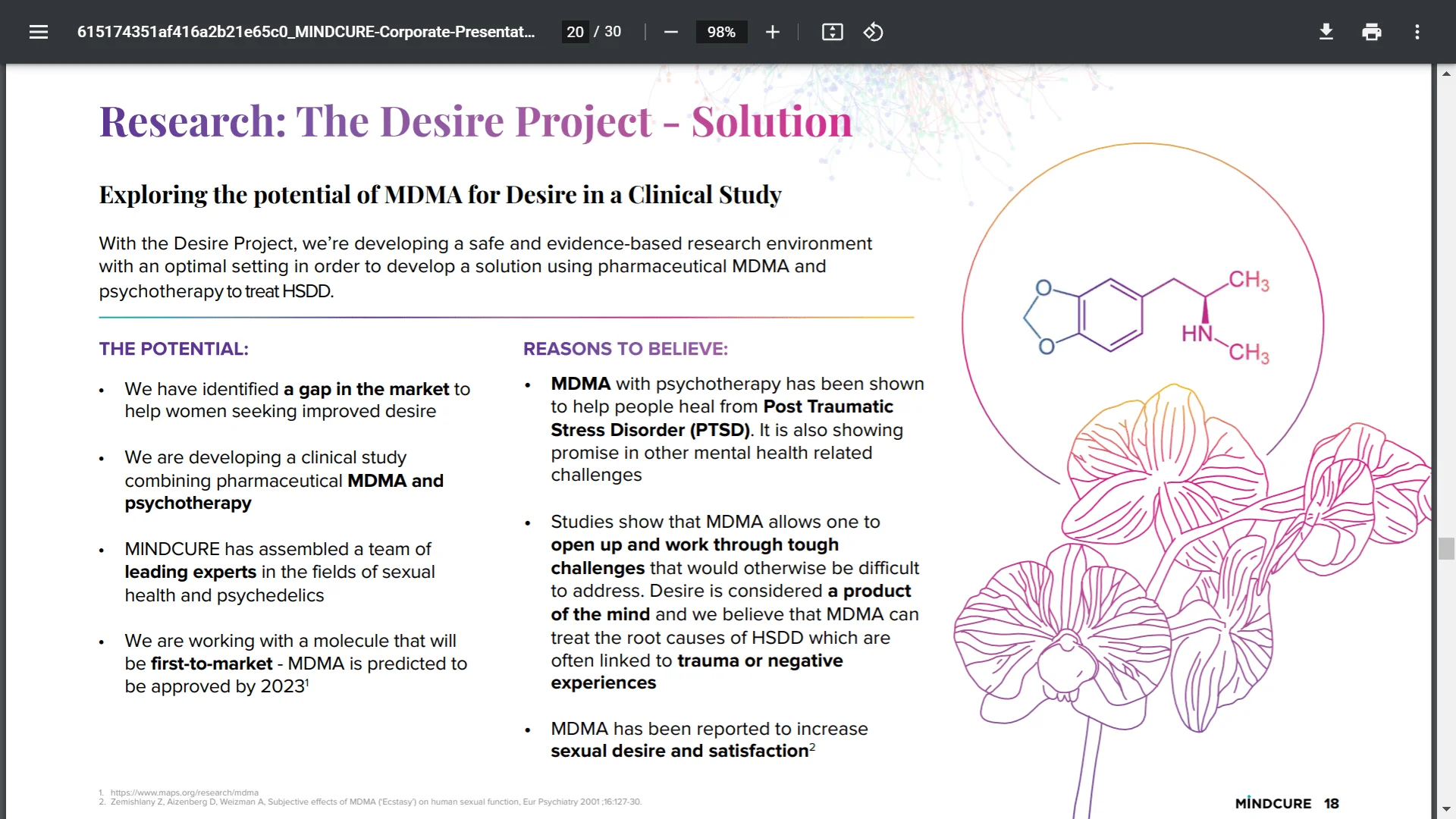The width and height of the screenshot is (1456, 819).
Task: Open the more actions three-dot menu
Action: click(x=1417, y=32)
